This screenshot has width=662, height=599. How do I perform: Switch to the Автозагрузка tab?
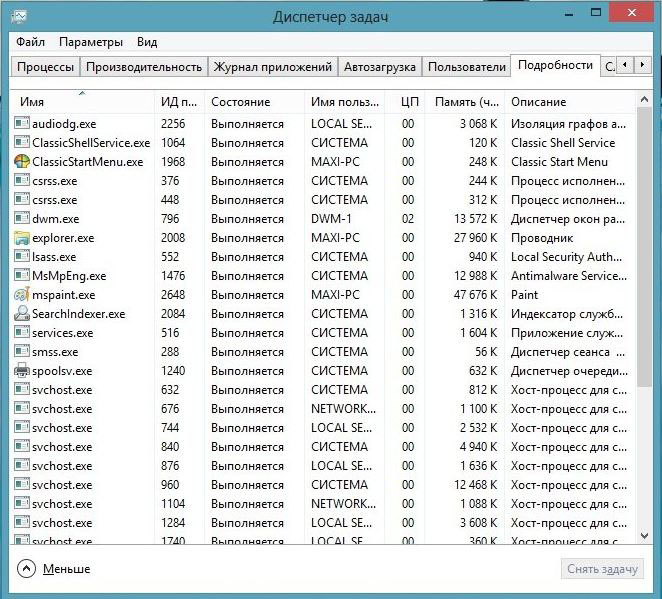[x=379, y=67]
